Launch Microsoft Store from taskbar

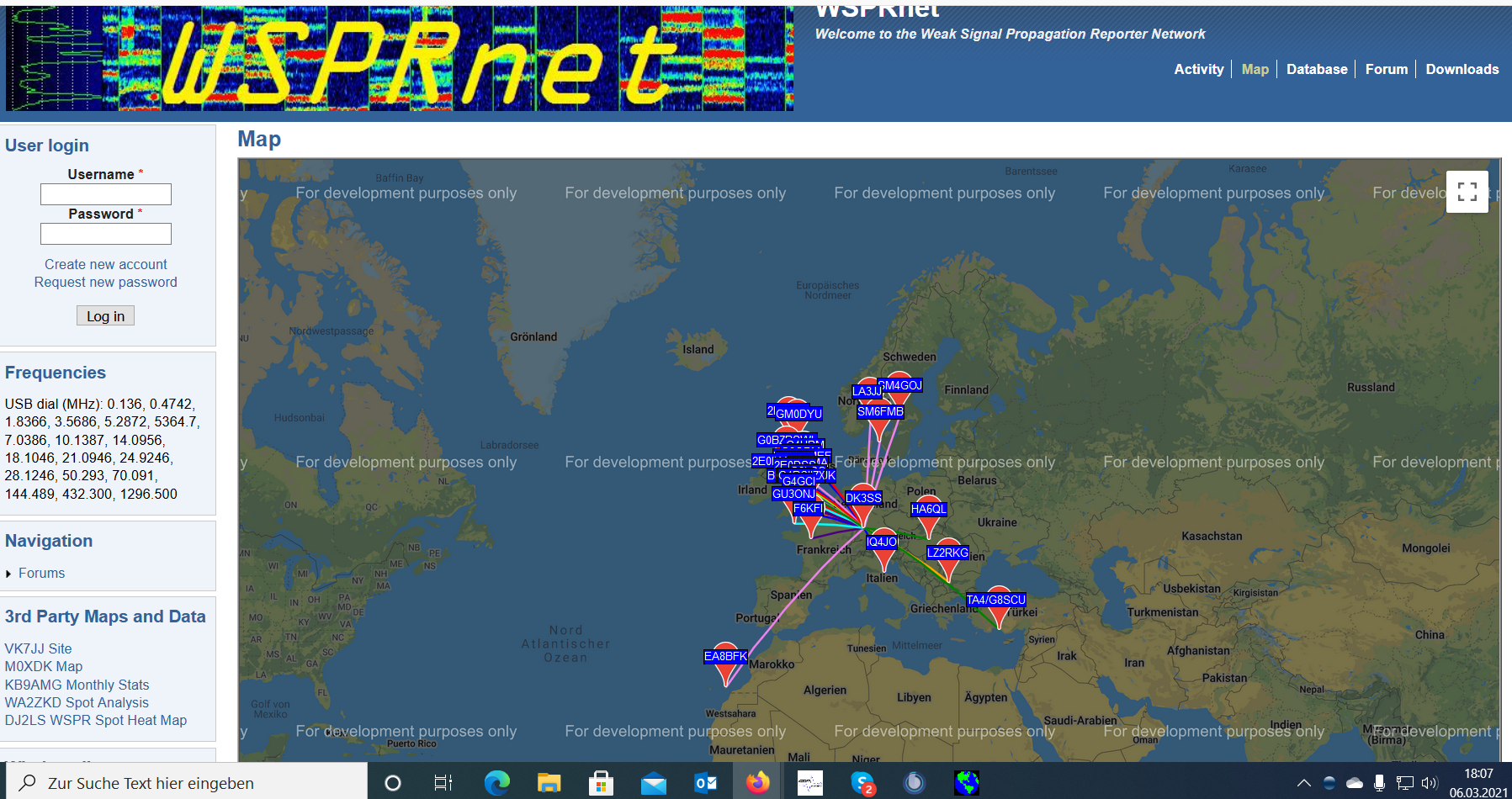pyautogui.click(x=601, y=783)
